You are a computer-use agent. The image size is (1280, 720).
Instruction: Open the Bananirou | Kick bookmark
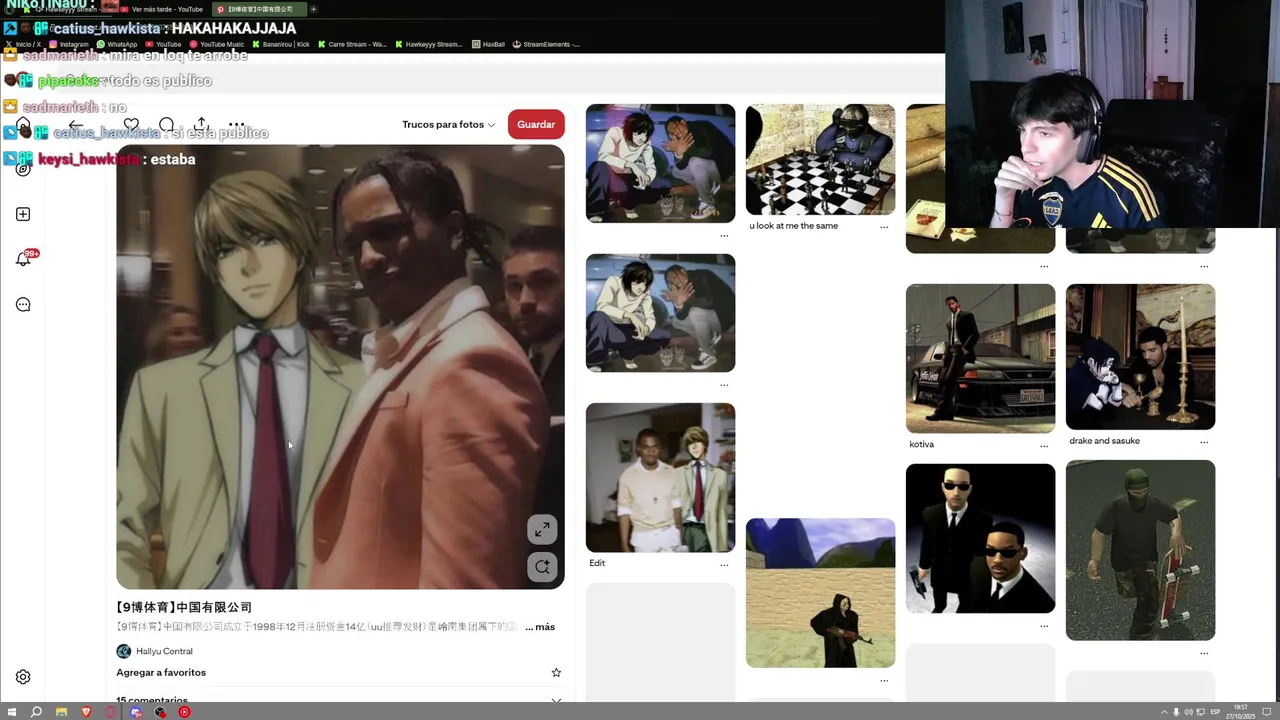(281, 44)
